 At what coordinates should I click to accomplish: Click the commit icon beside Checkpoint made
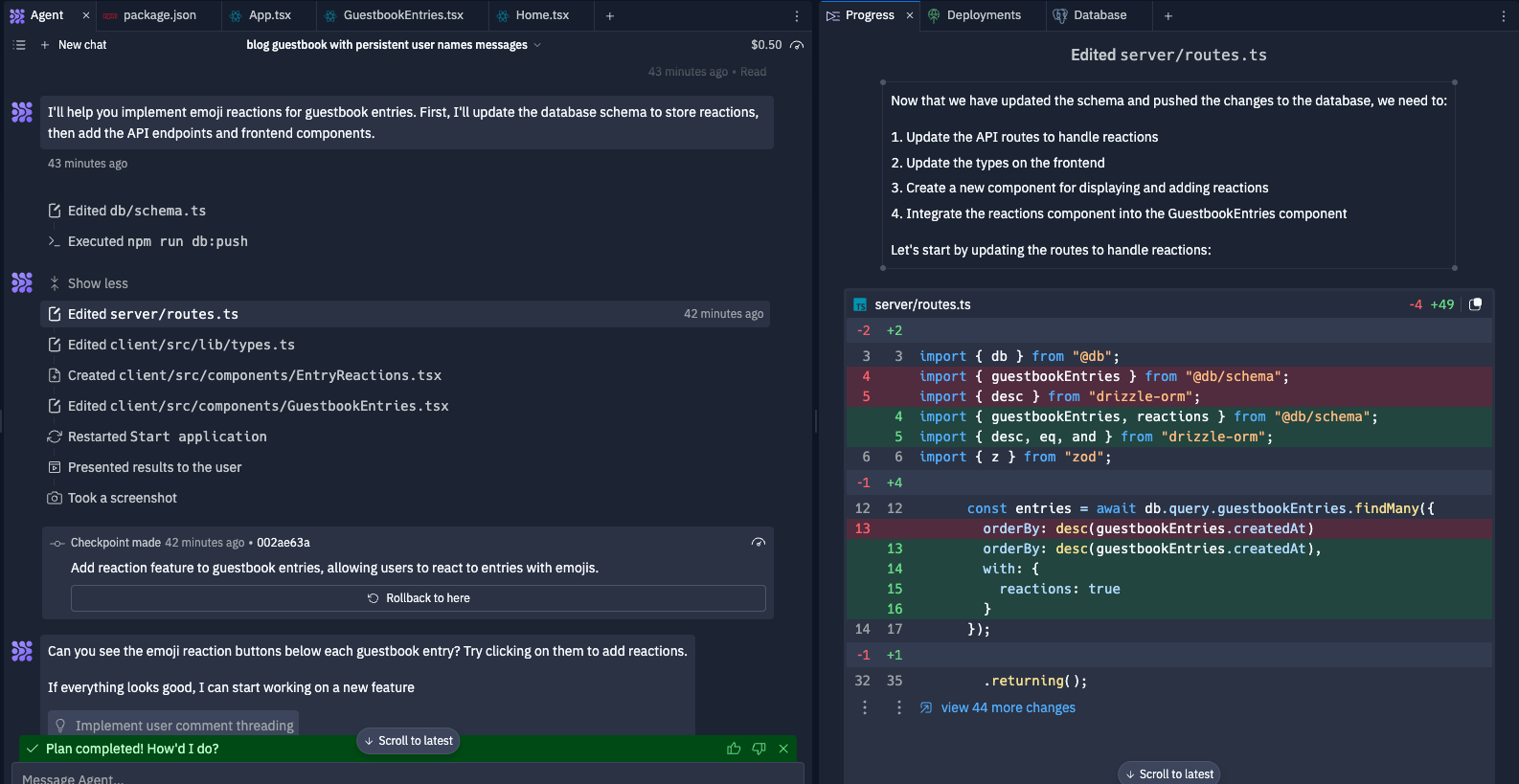pos(57,543)
